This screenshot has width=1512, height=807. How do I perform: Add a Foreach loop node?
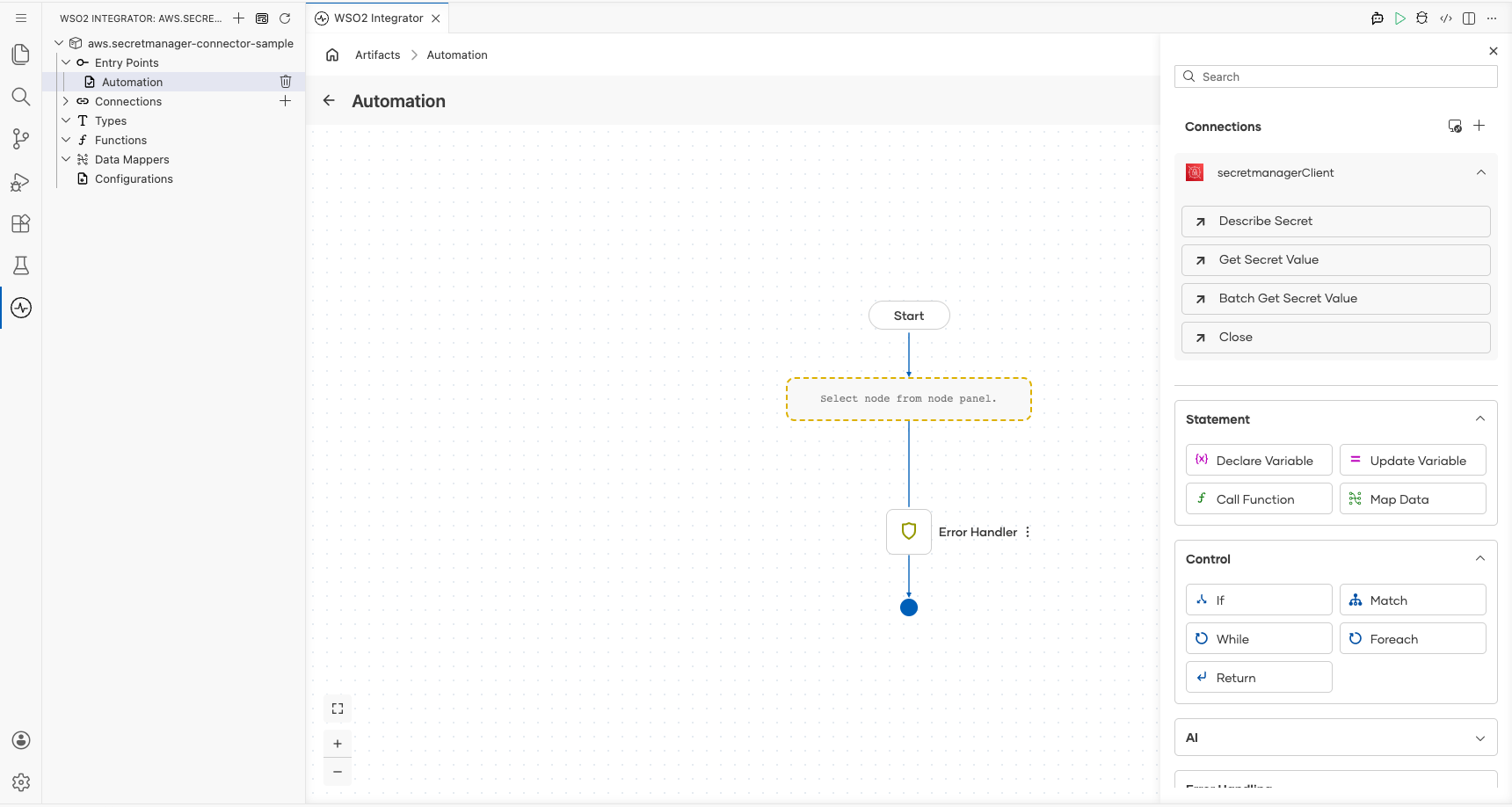(1413, 638)
